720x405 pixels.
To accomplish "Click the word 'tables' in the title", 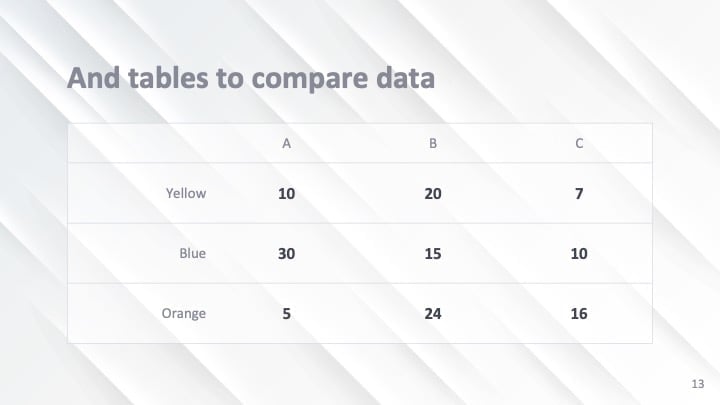I will (x=168, y=78).
